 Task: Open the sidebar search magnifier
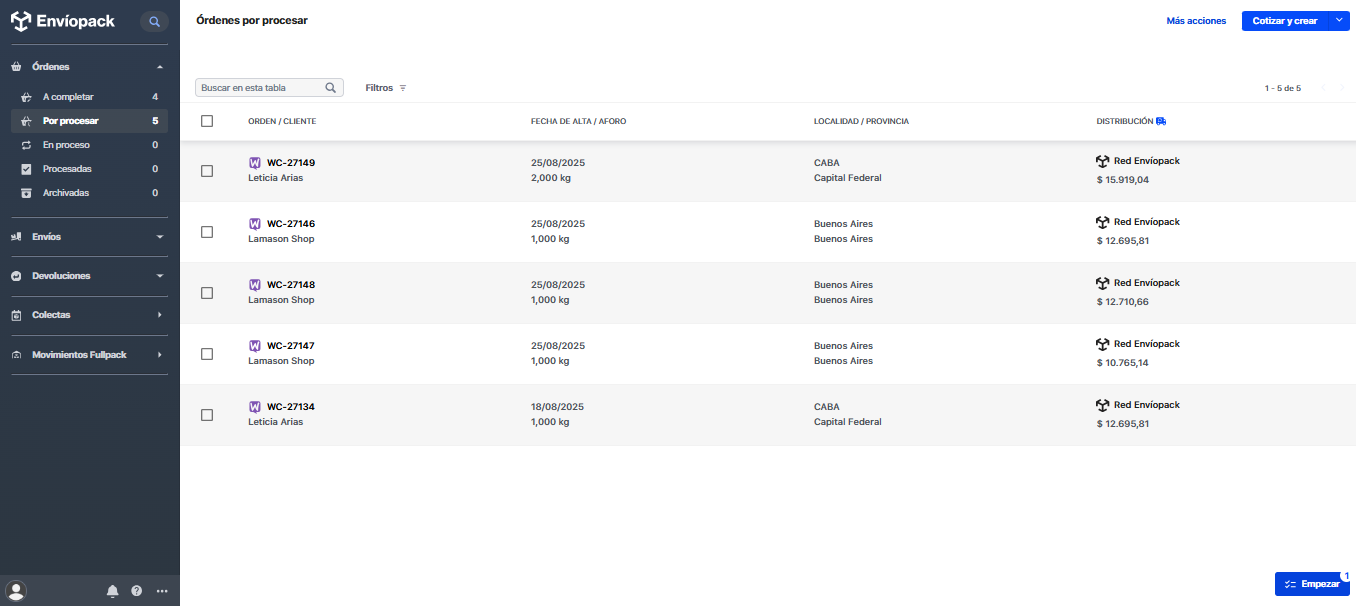coord(154,21)
